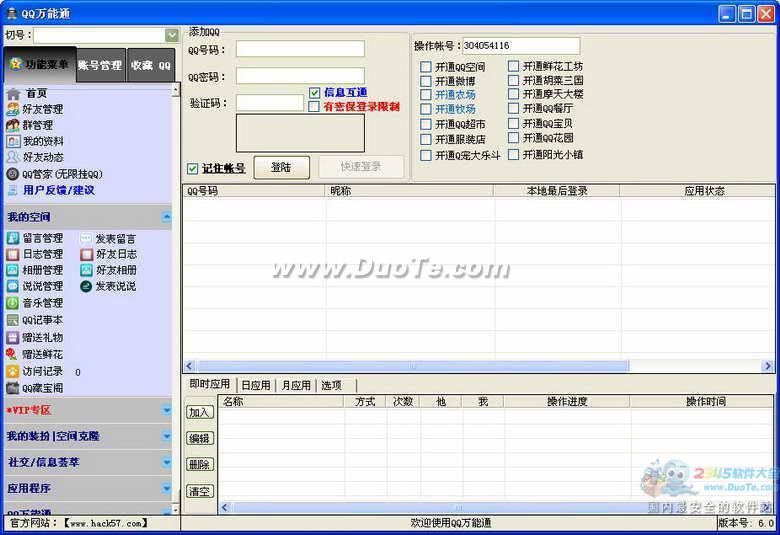
Task: Toggle 记住帐号 checkbox
Action: (x=193, y=169)
